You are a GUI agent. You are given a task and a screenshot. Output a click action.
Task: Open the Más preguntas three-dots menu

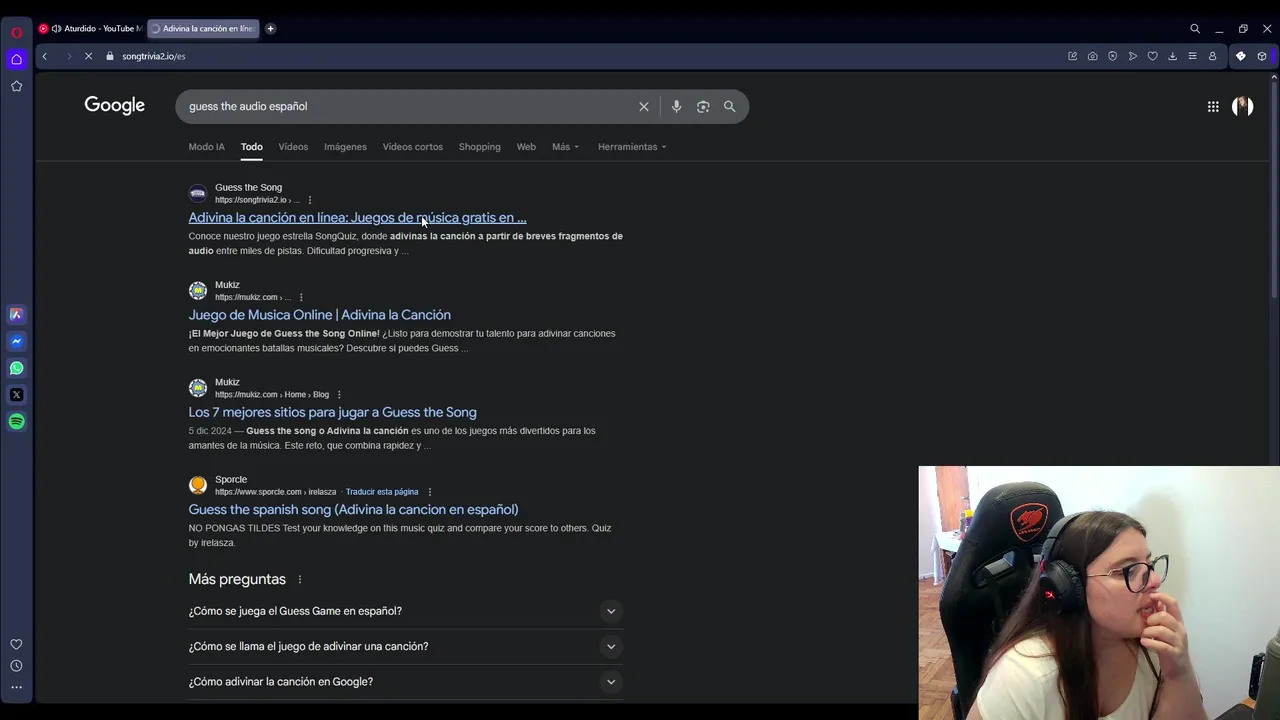(299, 580)
